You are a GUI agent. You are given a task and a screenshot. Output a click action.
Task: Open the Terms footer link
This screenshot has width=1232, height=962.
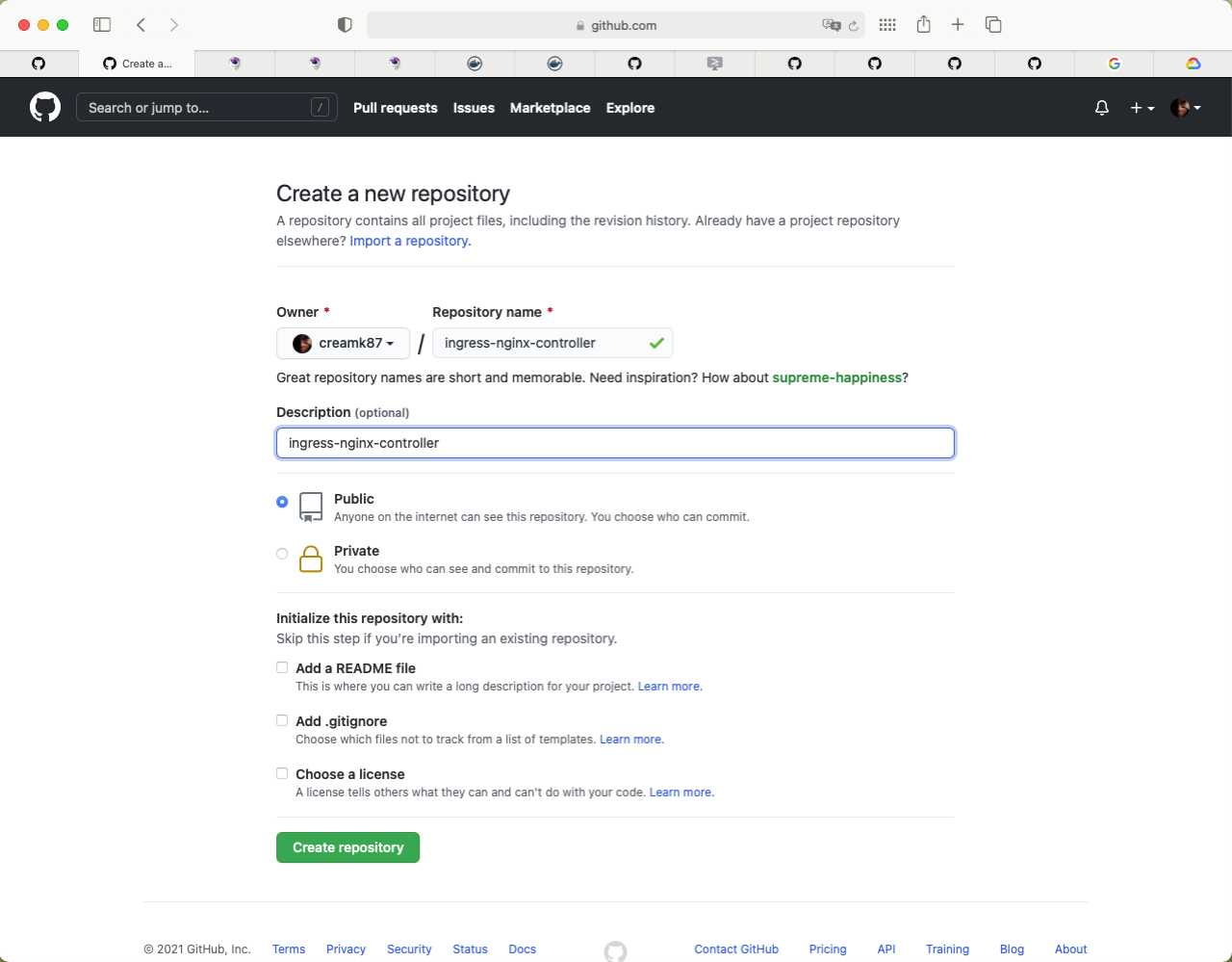coord(289,949)
